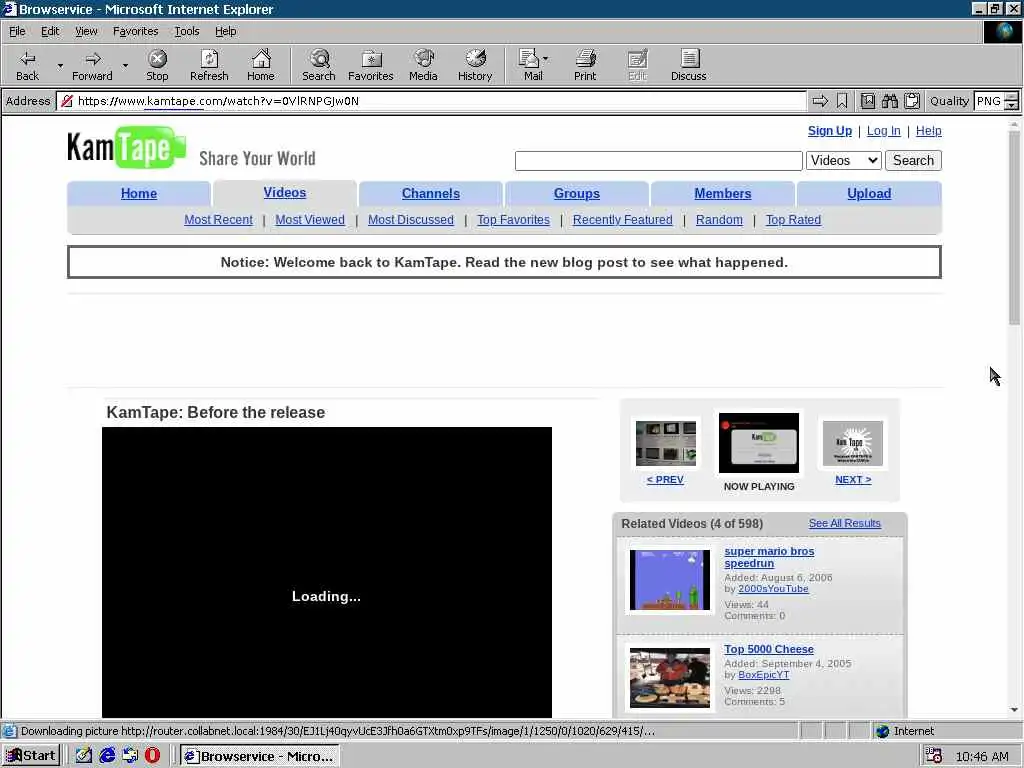Click the < PREV video link
Image resolution: width=1024 pixels, height=768 pixels.
[665, 479]
